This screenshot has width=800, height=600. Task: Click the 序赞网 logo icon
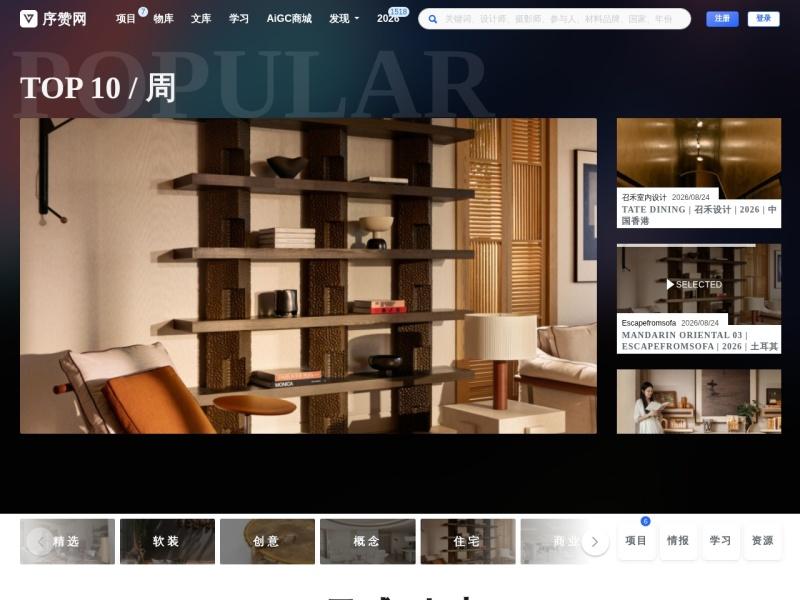click(x=29, y=19)
